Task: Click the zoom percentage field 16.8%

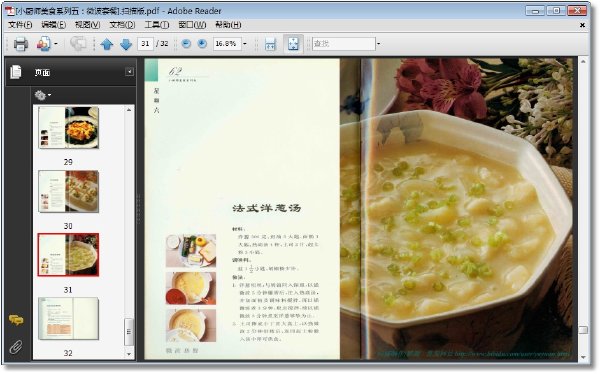Action: [x=227, y=44]
